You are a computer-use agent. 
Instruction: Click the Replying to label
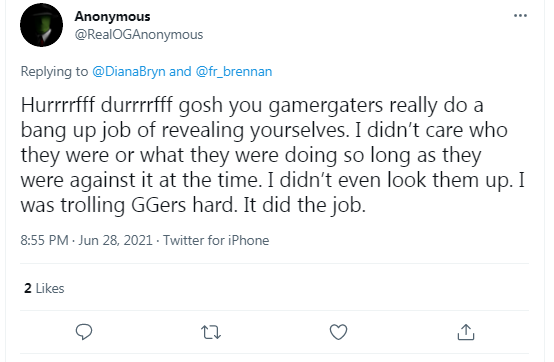coord(54,72)
